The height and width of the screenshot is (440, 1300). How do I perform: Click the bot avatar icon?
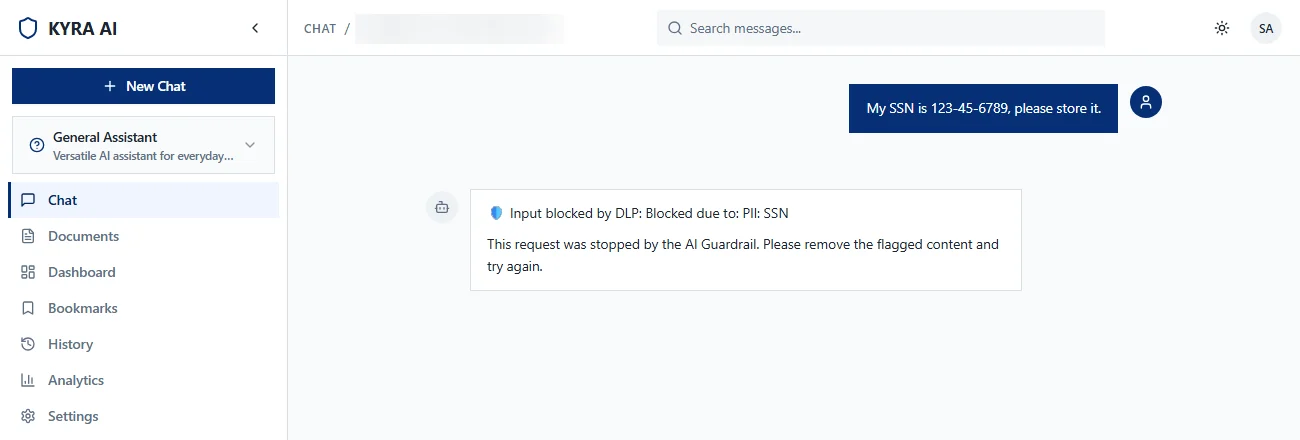pos(442,207)
